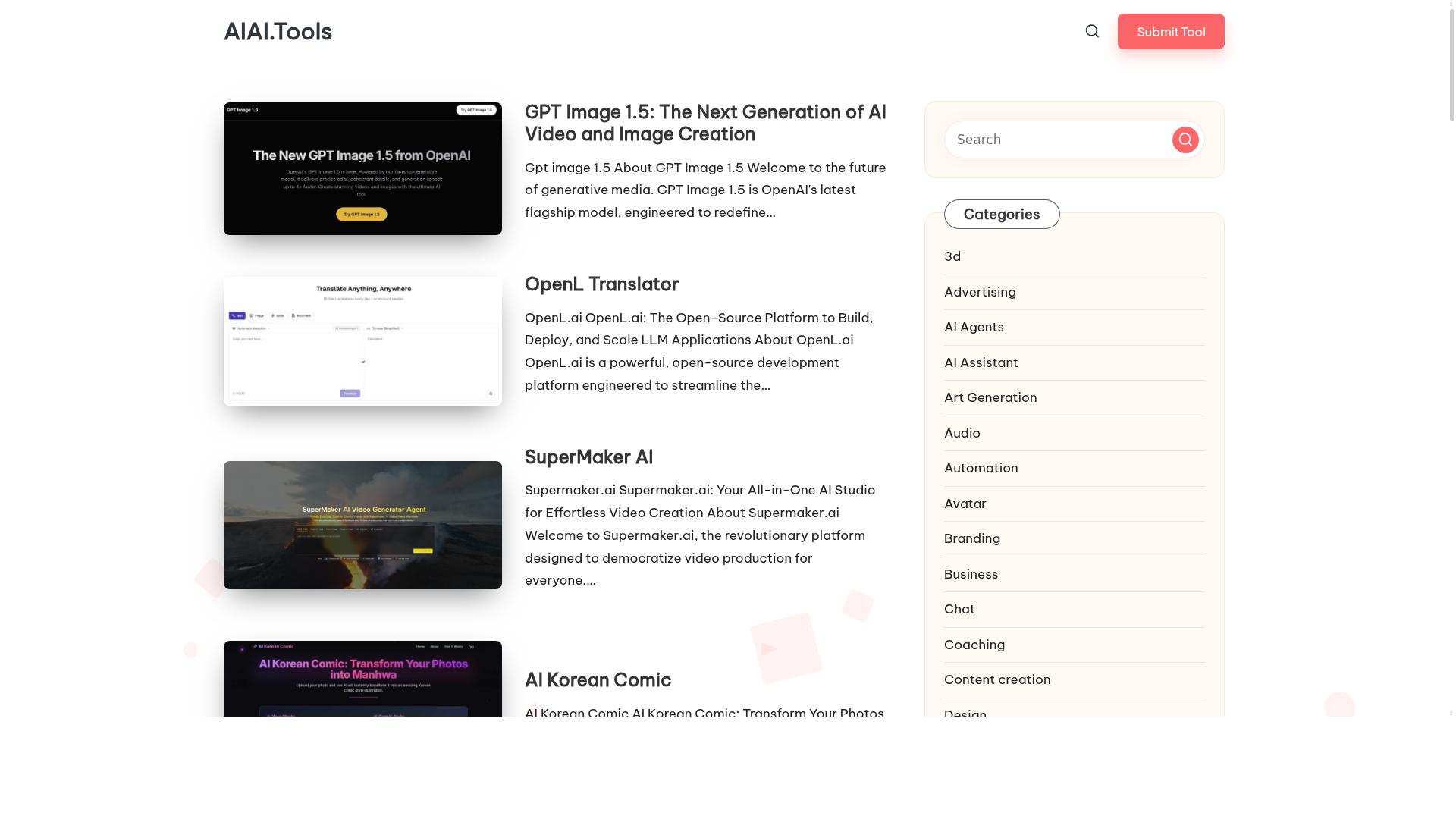Click the Supermaker.ai description excerpt

click(701, 535)
